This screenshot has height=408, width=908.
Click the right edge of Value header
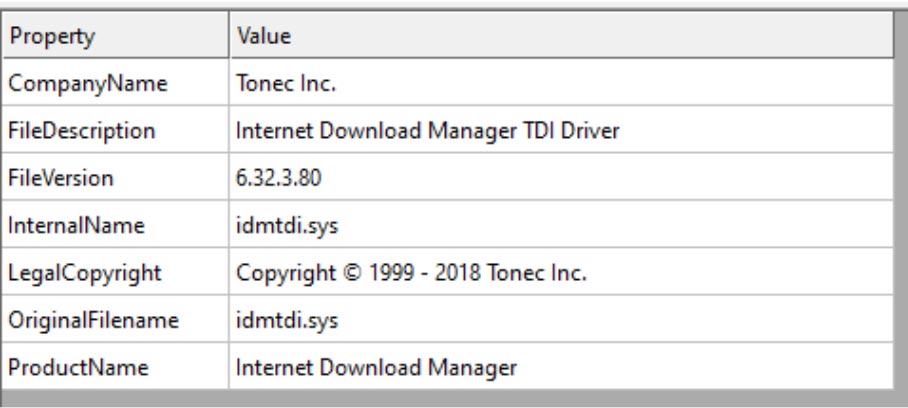tap(892, 38)
